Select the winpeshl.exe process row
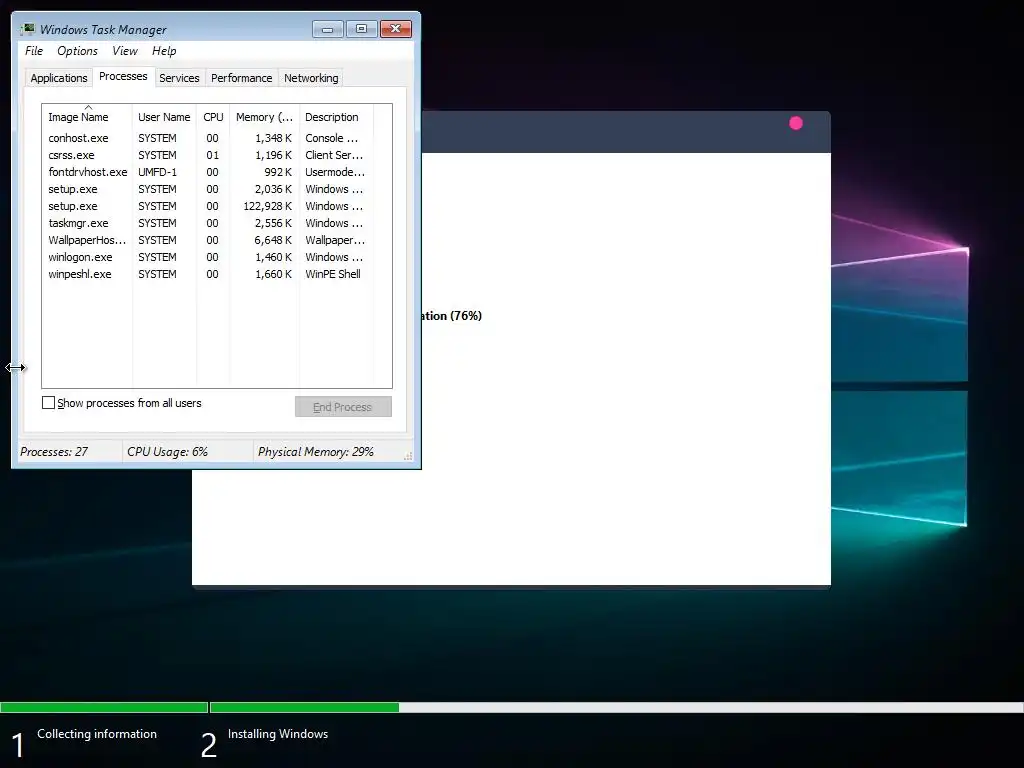The width and height of the screenshot is (1024, 768). (x=208, y=274)
